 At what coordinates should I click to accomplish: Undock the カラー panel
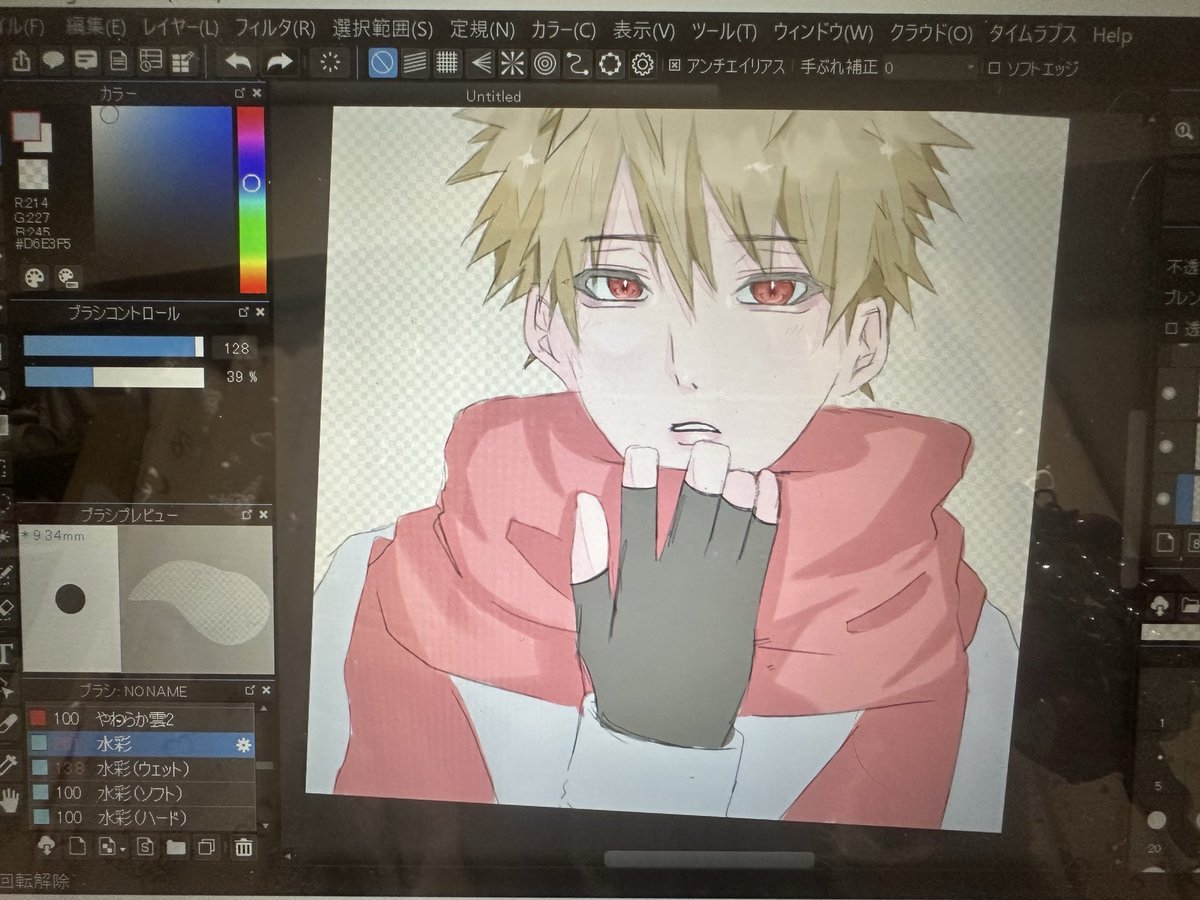pyautogui.click(x=240, y=92)
